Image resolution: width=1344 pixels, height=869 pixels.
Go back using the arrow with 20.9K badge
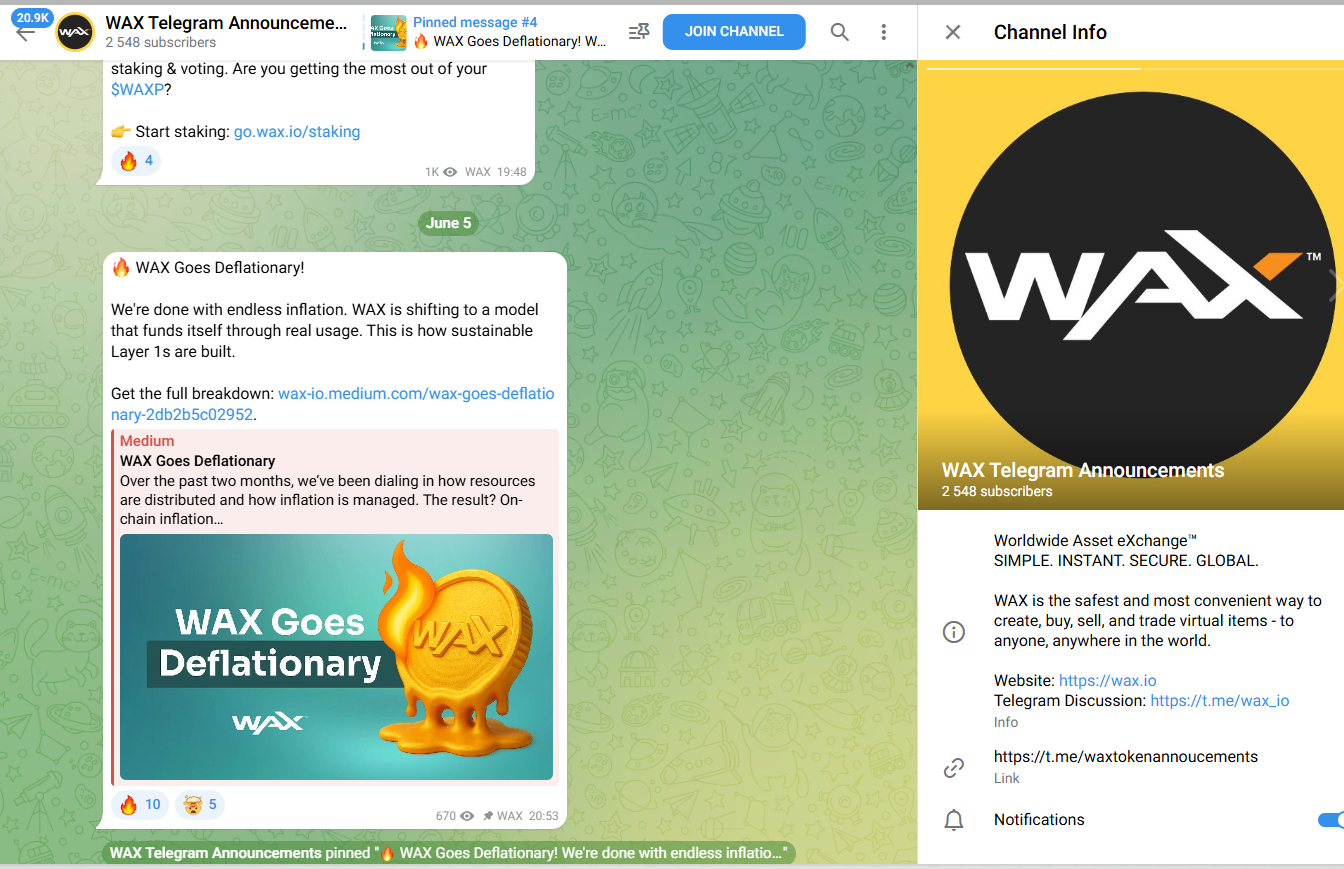26,31
